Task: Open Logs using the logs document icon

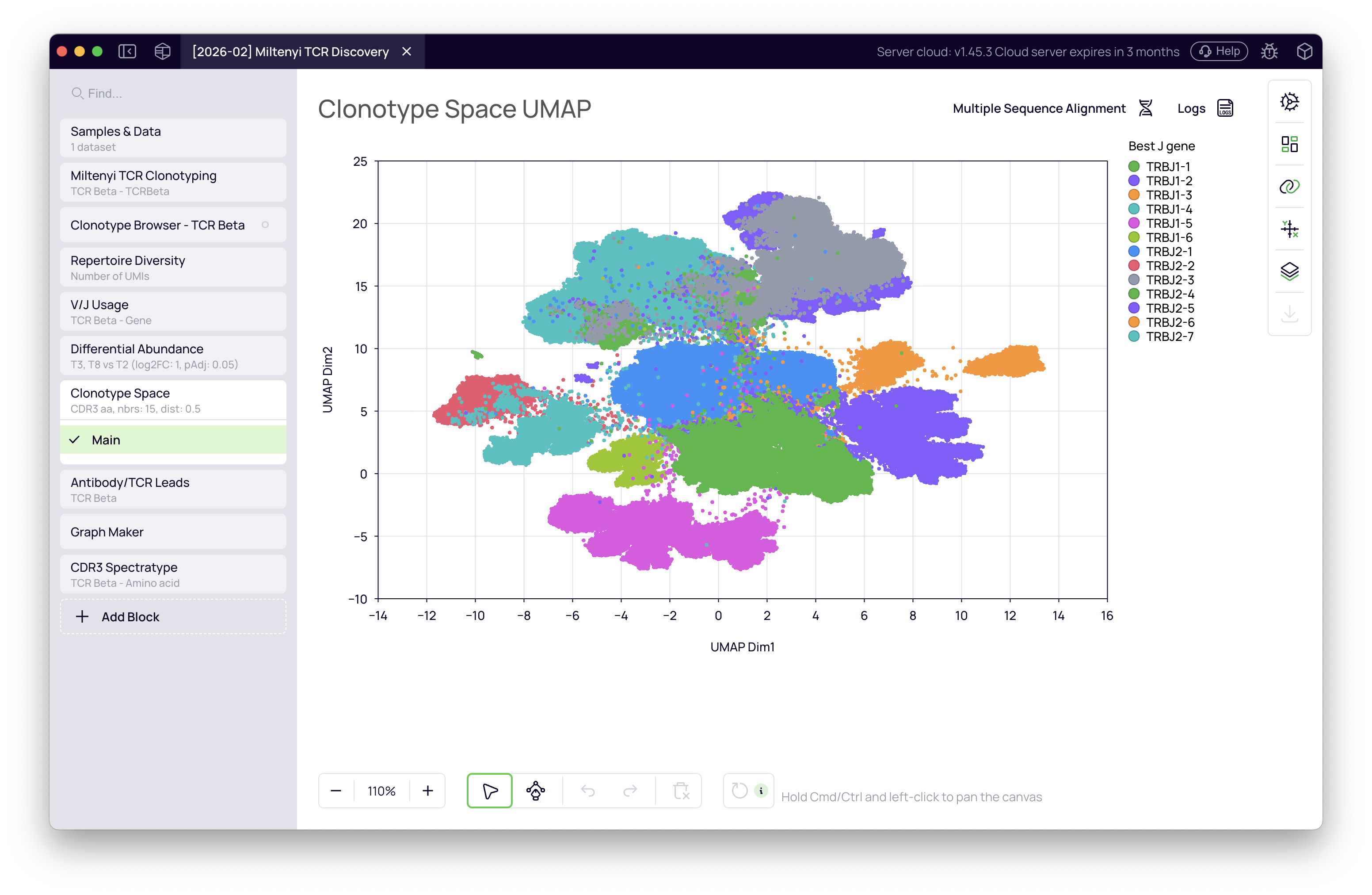Action: 1225,108
